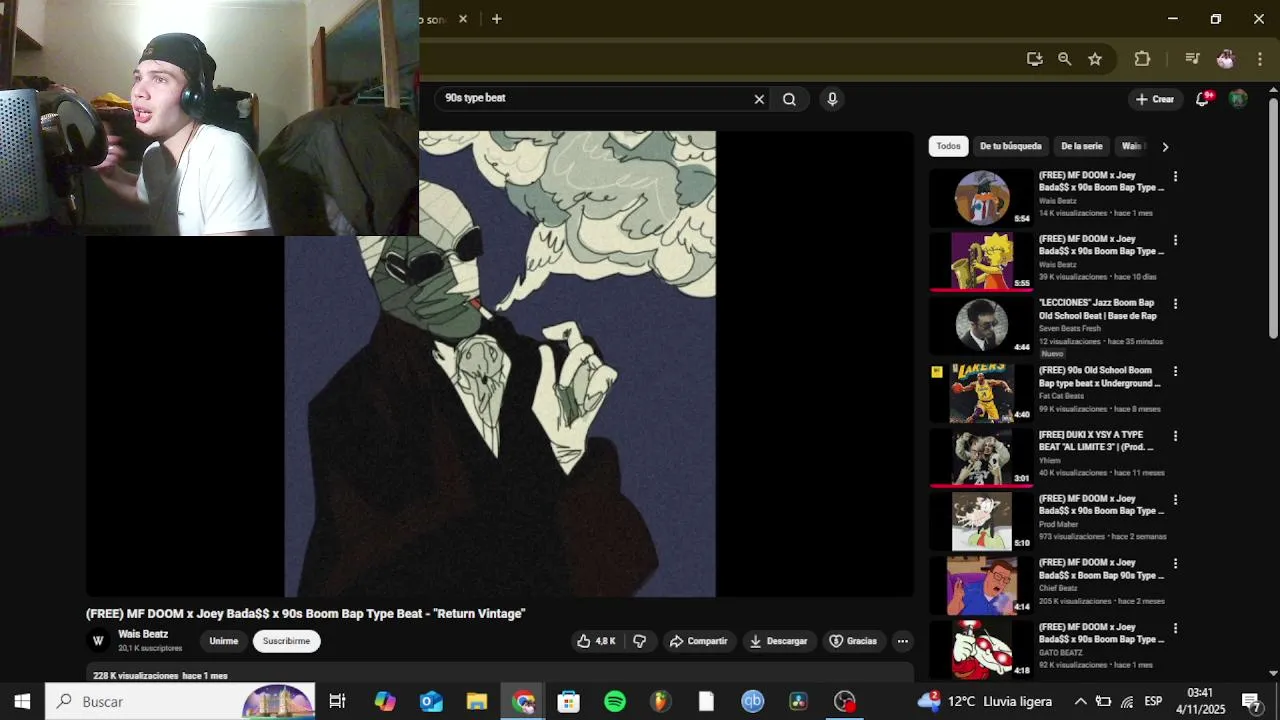Click the Descargar download button
This screenshot has width=1280, height=720.
tap(779, 641)
